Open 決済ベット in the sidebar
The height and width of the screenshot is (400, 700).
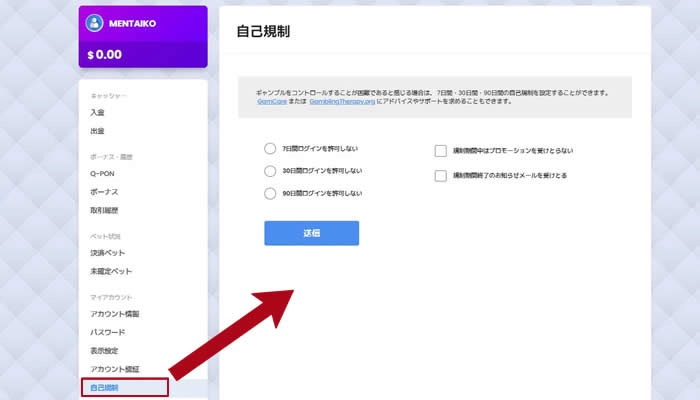click(x=107, y=253)
